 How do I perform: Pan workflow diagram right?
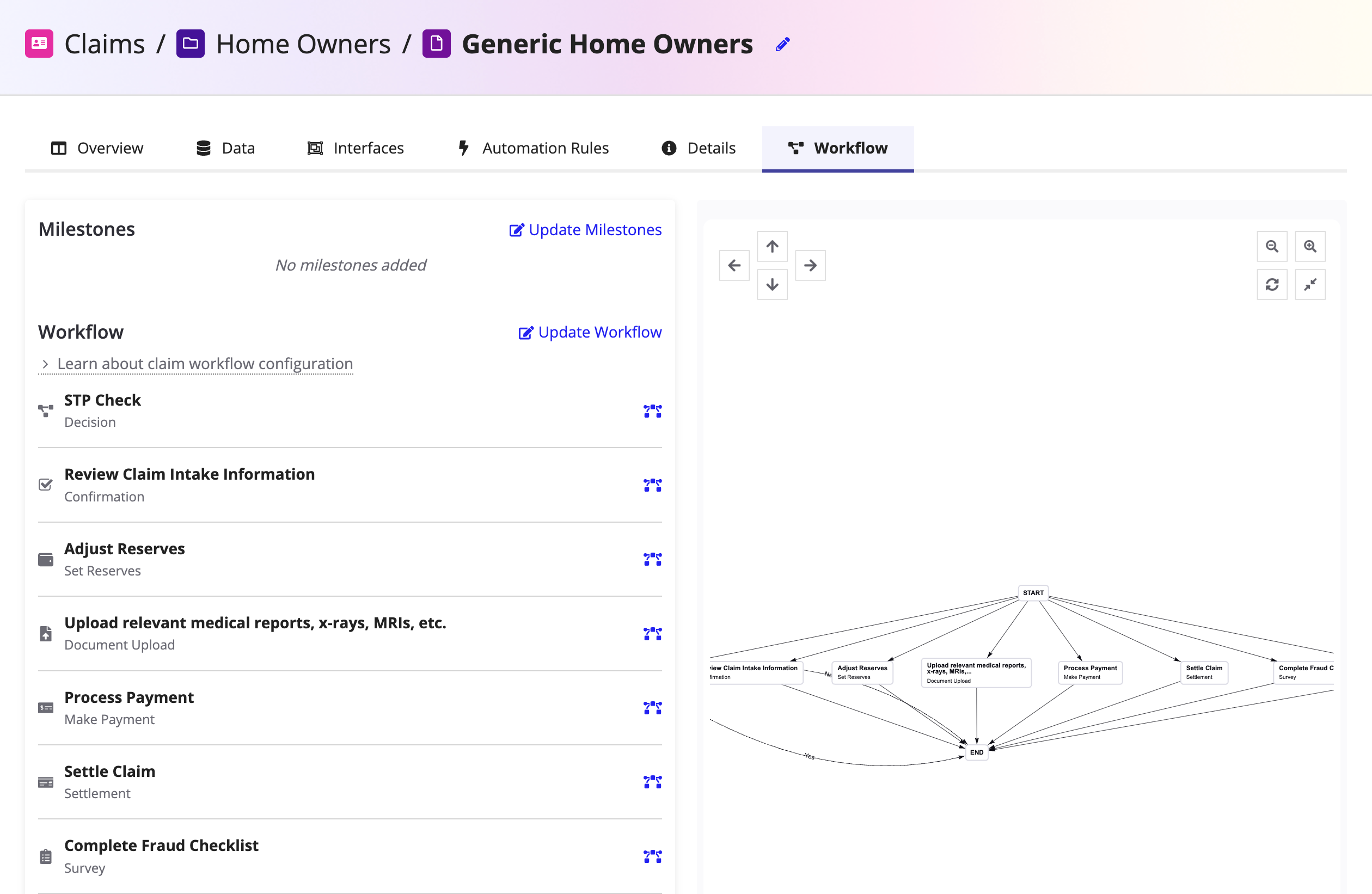tap(810, 265)
